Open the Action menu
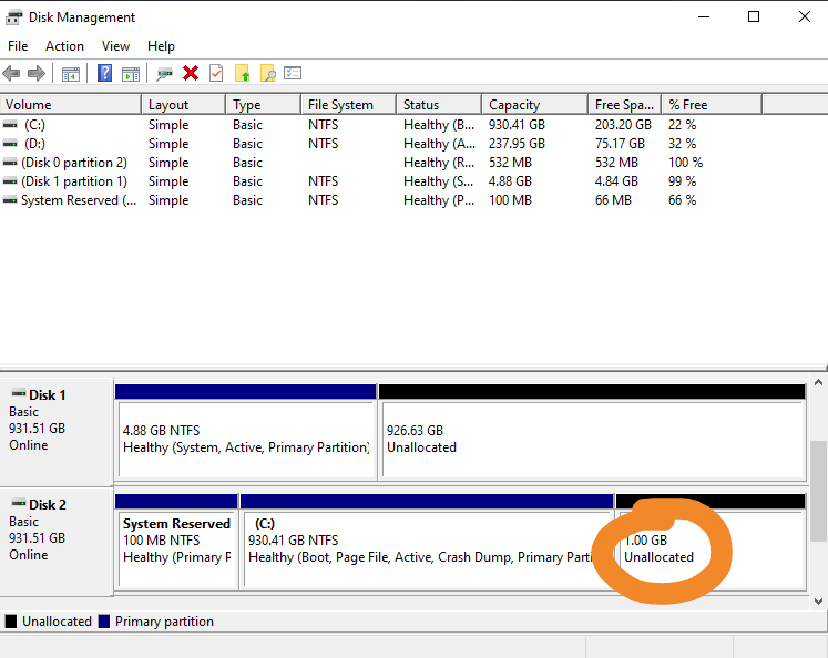828x658 pixels. click(64, 46)
